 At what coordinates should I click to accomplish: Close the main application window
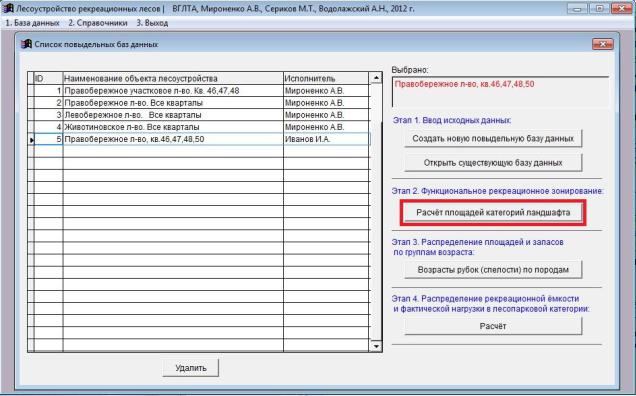pyautogui.click(x=622, y=8)
